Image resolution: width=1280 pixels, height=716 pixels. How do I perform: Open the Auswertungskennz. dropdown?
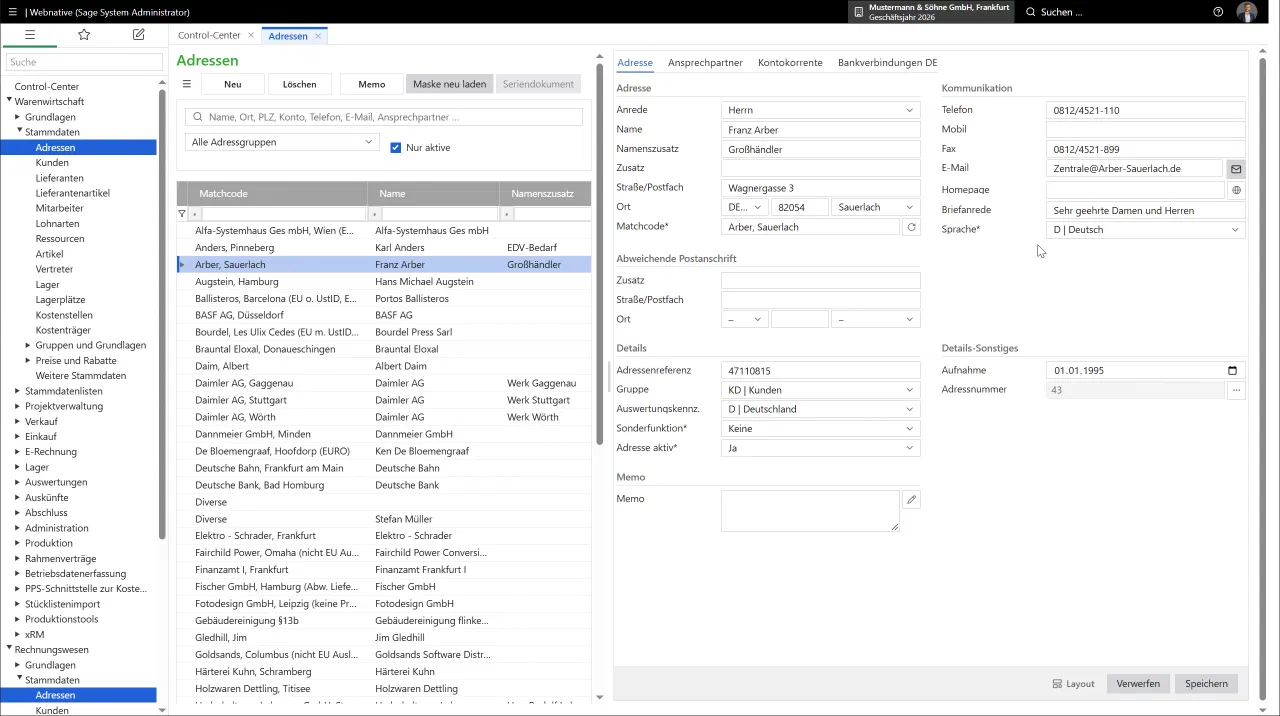pyautogui.click(x=820, y=409)
